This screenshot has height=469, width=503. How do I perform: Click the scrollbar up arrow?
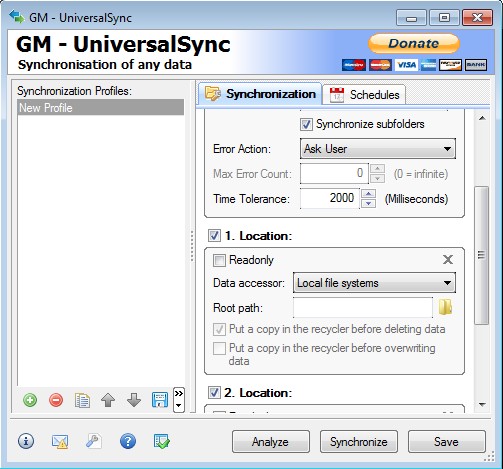pos(482,118)
